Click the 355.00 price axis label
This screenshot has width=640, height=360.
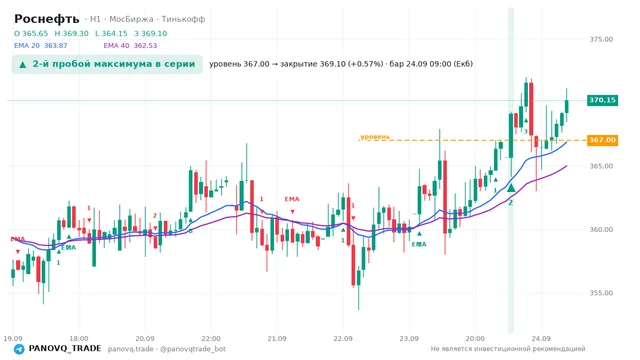[601, 293]
